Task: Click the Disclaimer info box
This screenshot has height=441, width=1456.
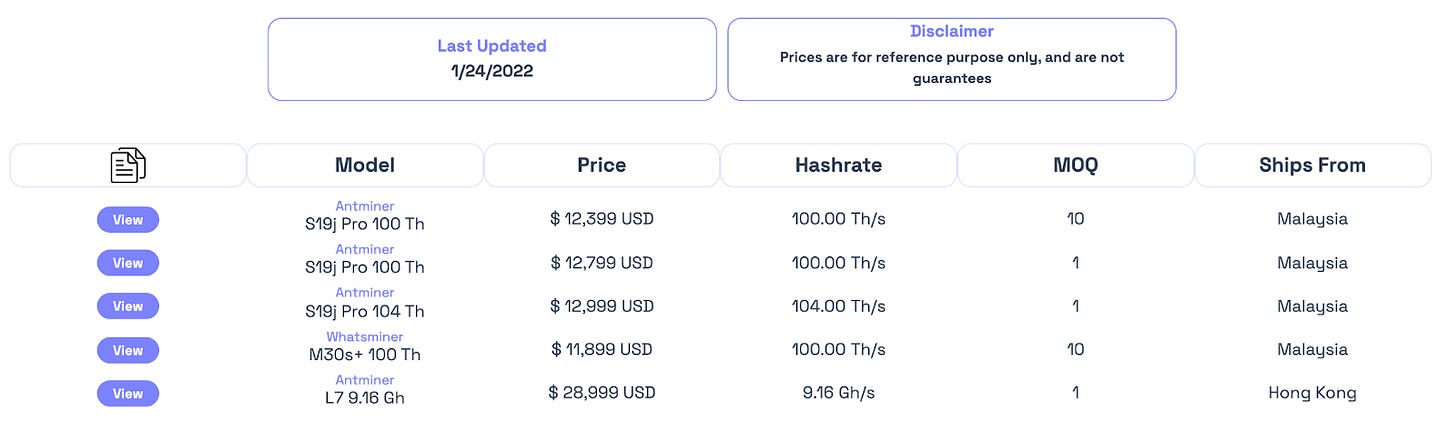Action: pyautogui.click(x=952, y=59)
